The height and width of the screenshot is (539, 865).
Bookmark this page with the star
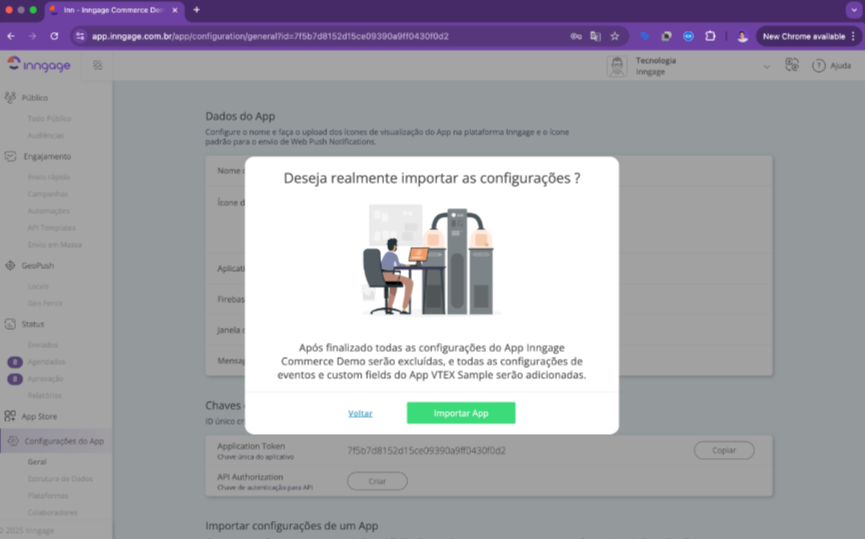[x=615, y=36]
